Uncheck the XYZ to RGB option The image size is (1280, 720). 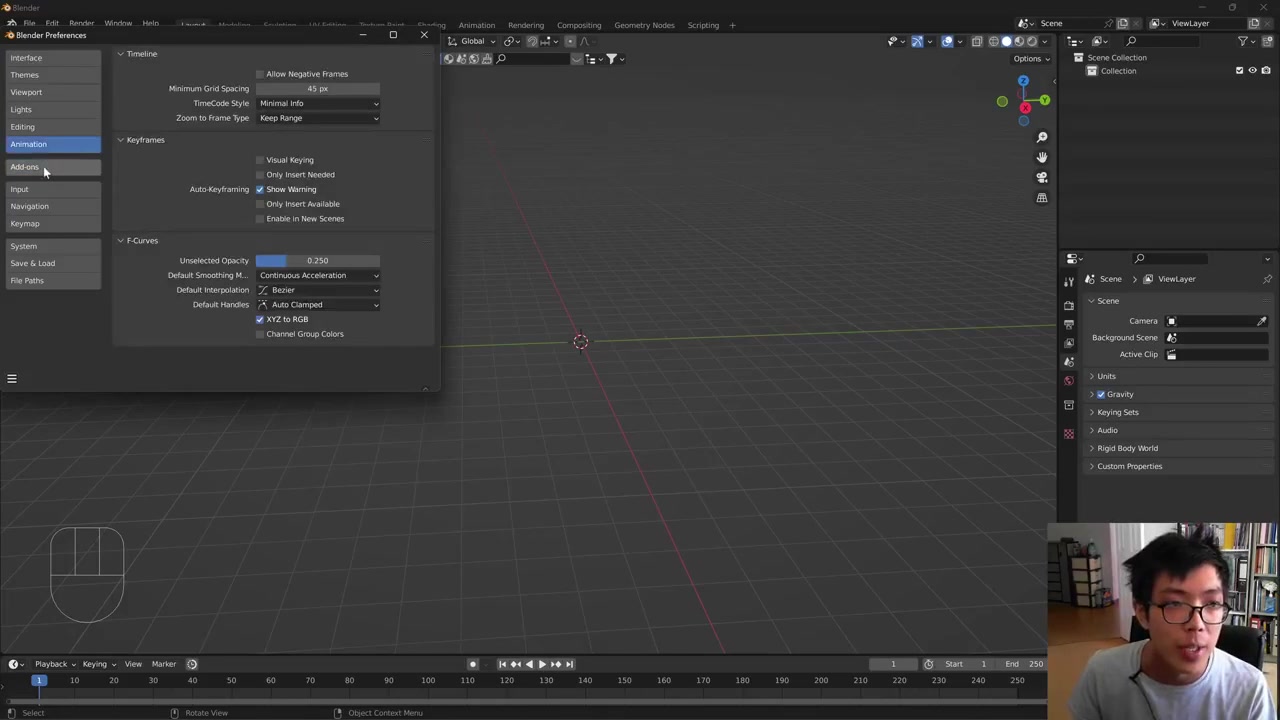click(260, 319)
